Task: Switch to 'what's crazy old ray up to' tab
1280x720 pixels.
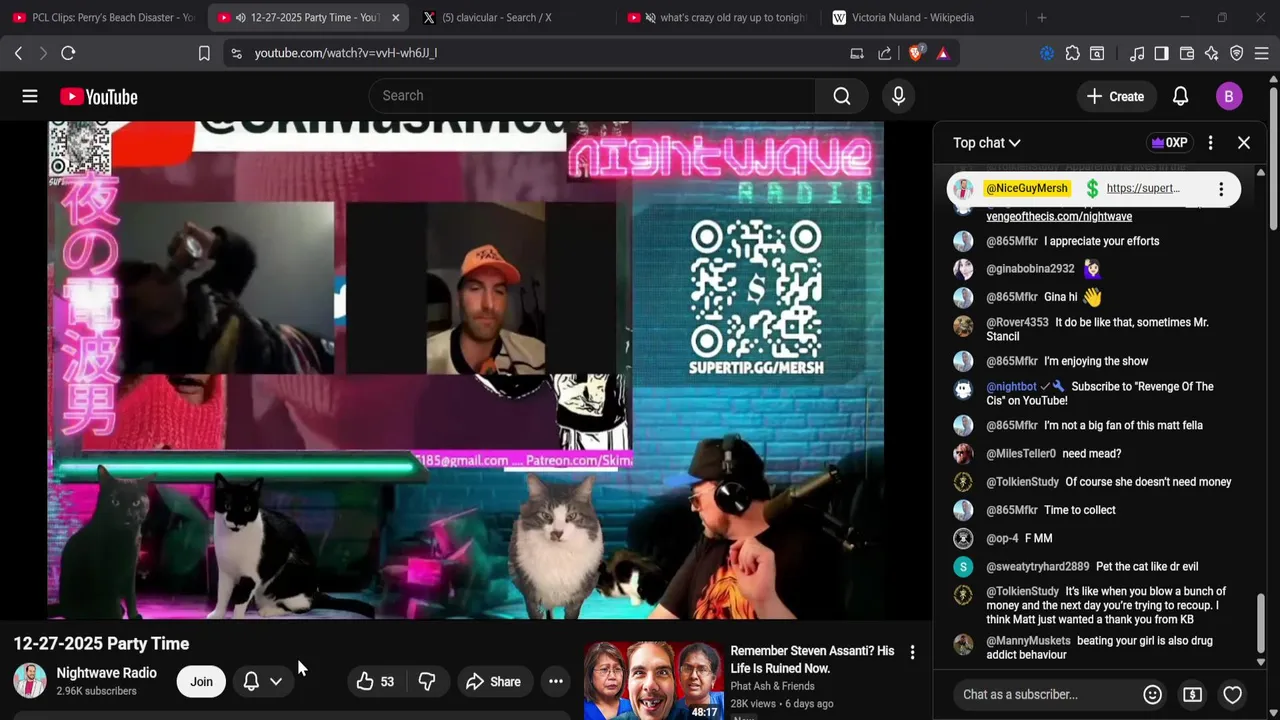Action: pos(717,17)
